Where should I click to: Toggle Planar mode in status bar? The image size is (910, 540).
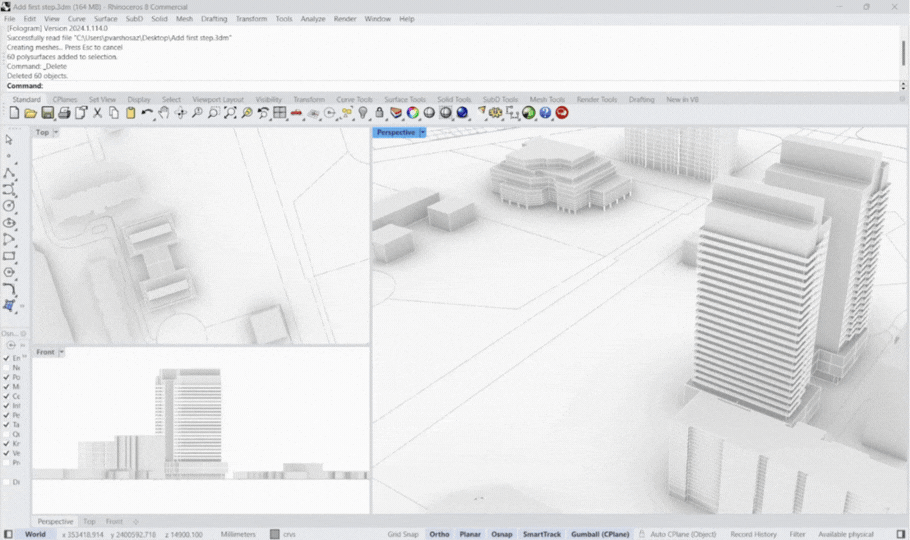470,534
